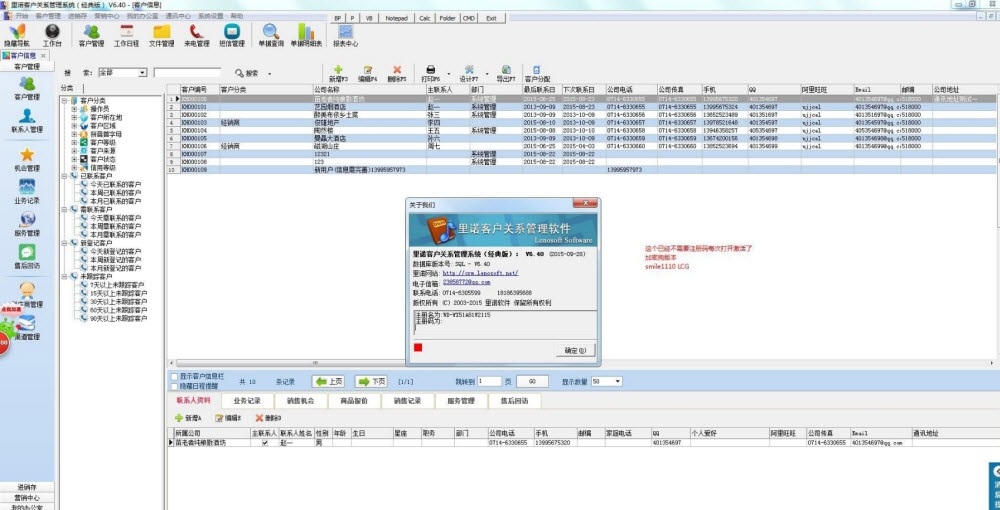Open the 文件管理 folder icon
This screenshot has width=1000, height=510.
(x=161, y=36)
